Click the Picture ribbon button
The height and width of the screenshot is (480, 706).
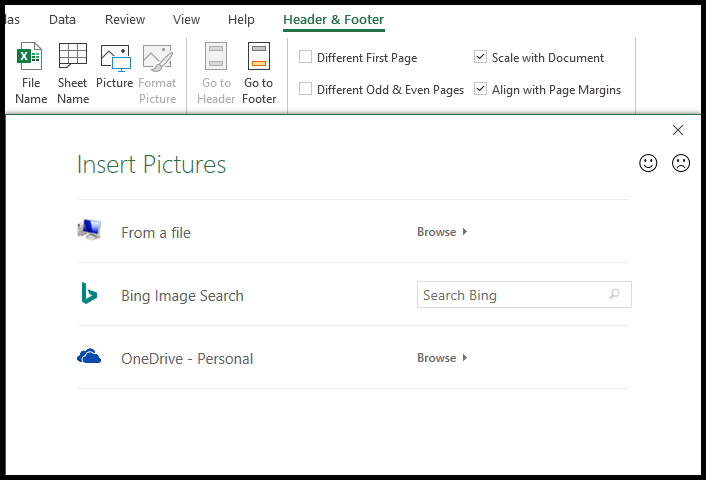[115, 67]
